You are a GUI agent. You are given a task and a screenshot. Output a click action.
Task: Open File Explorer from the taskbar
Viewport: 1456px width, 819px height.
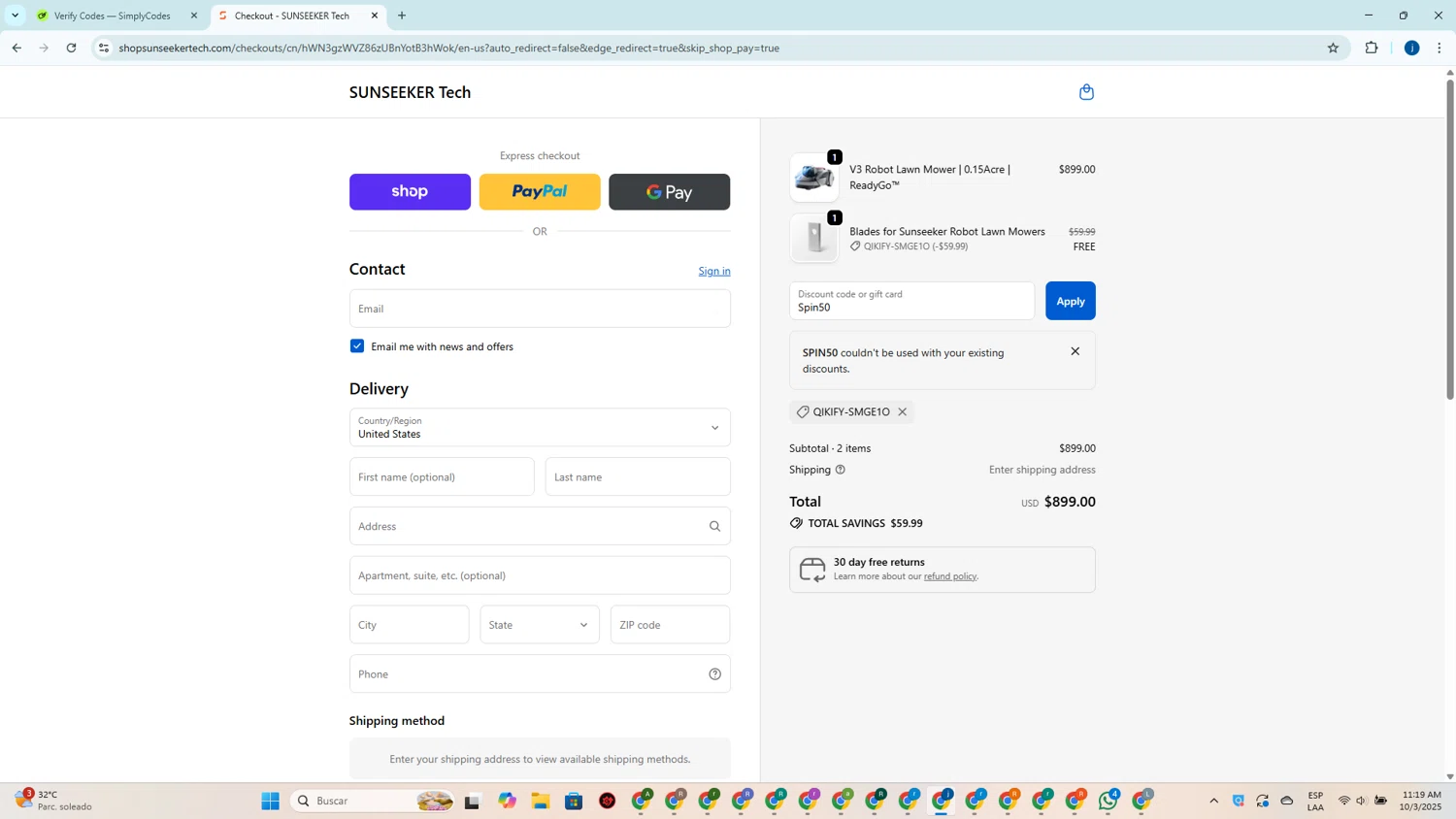click(541, 801)
